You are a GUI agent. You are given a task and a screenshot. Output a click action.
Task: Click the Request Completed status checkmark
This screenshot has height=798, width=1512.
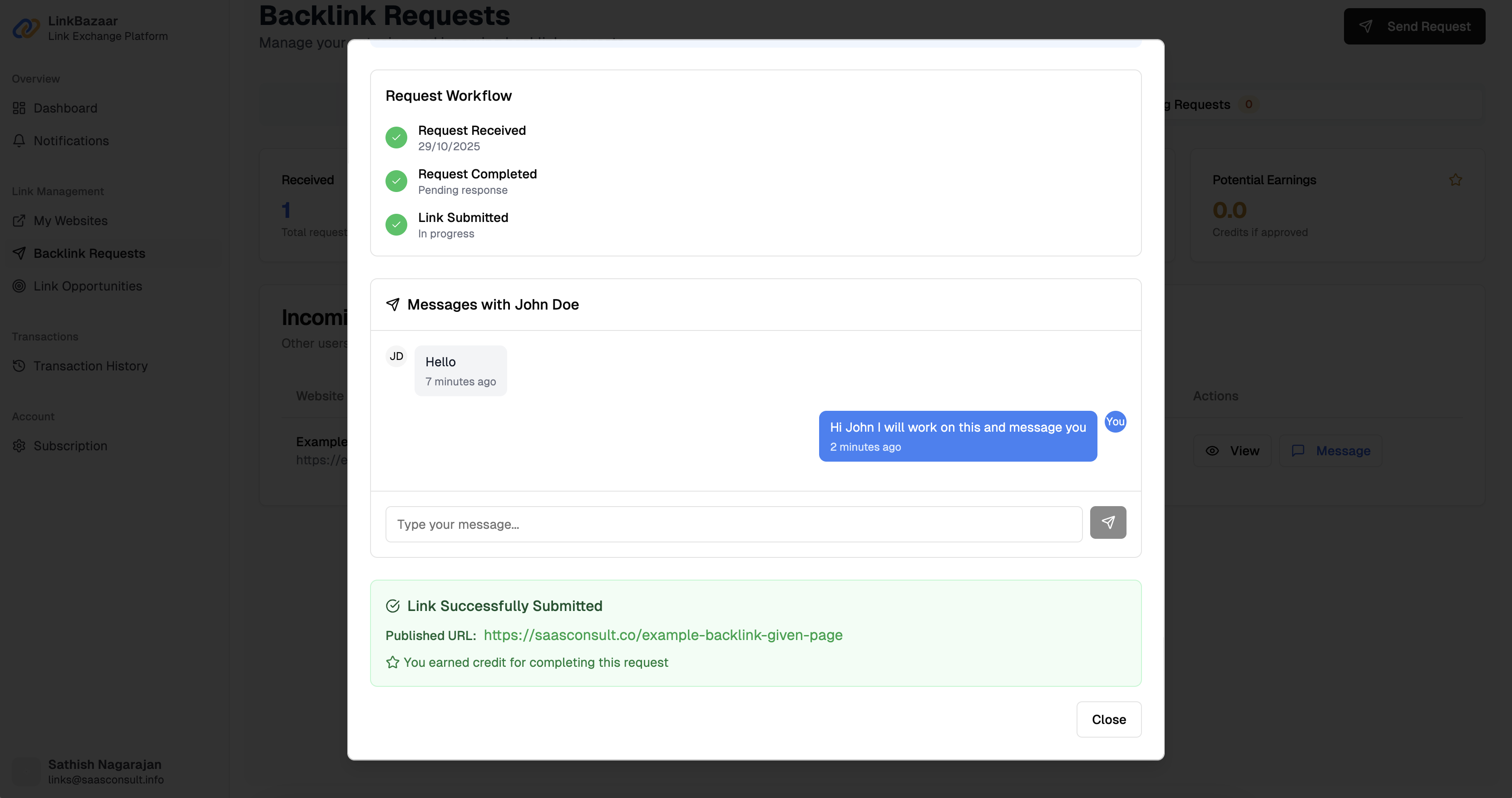[x=396, y=181]
